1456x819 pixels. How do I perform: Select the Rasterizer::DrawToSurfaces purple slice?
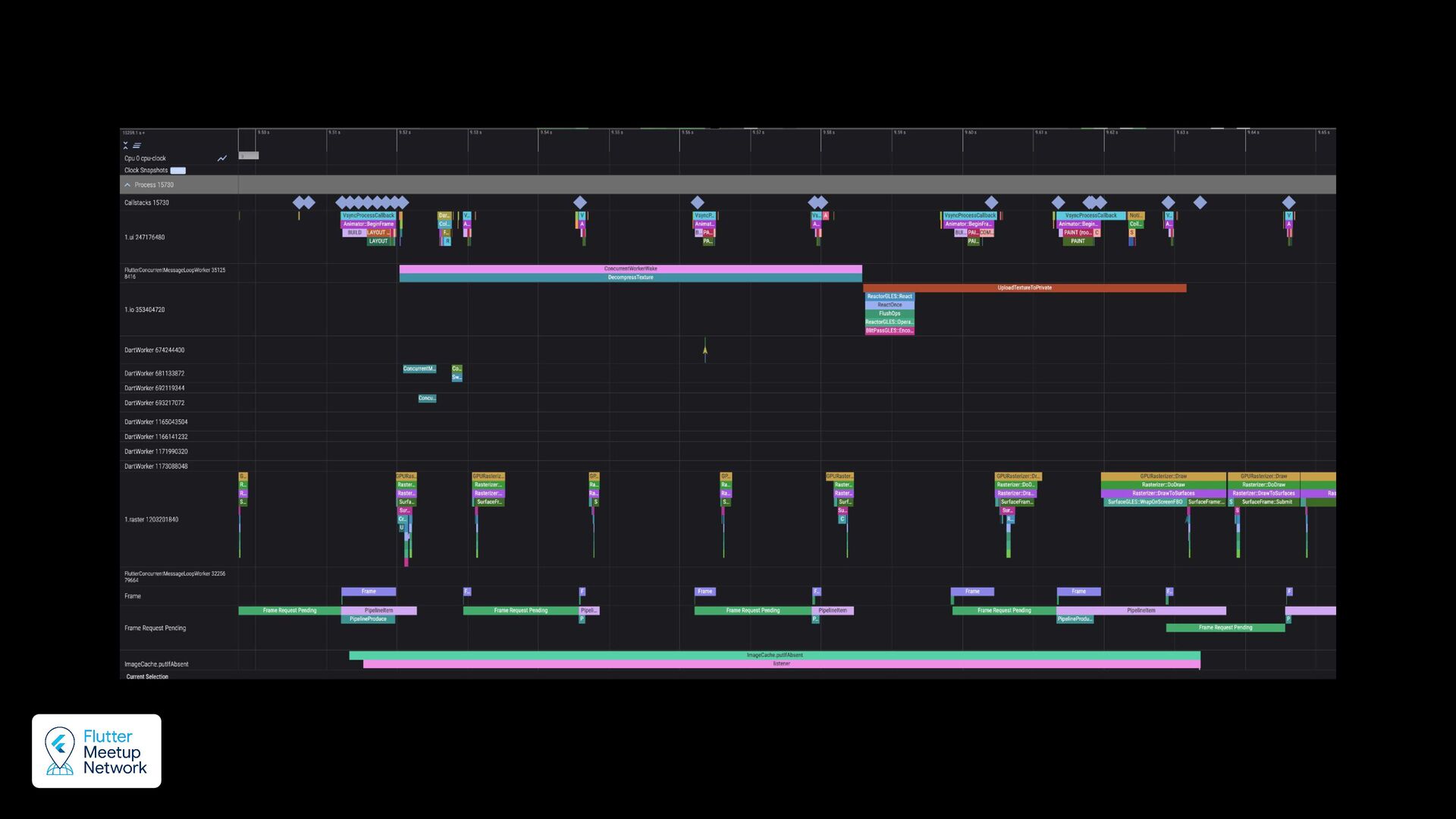tap(1163, 494)
